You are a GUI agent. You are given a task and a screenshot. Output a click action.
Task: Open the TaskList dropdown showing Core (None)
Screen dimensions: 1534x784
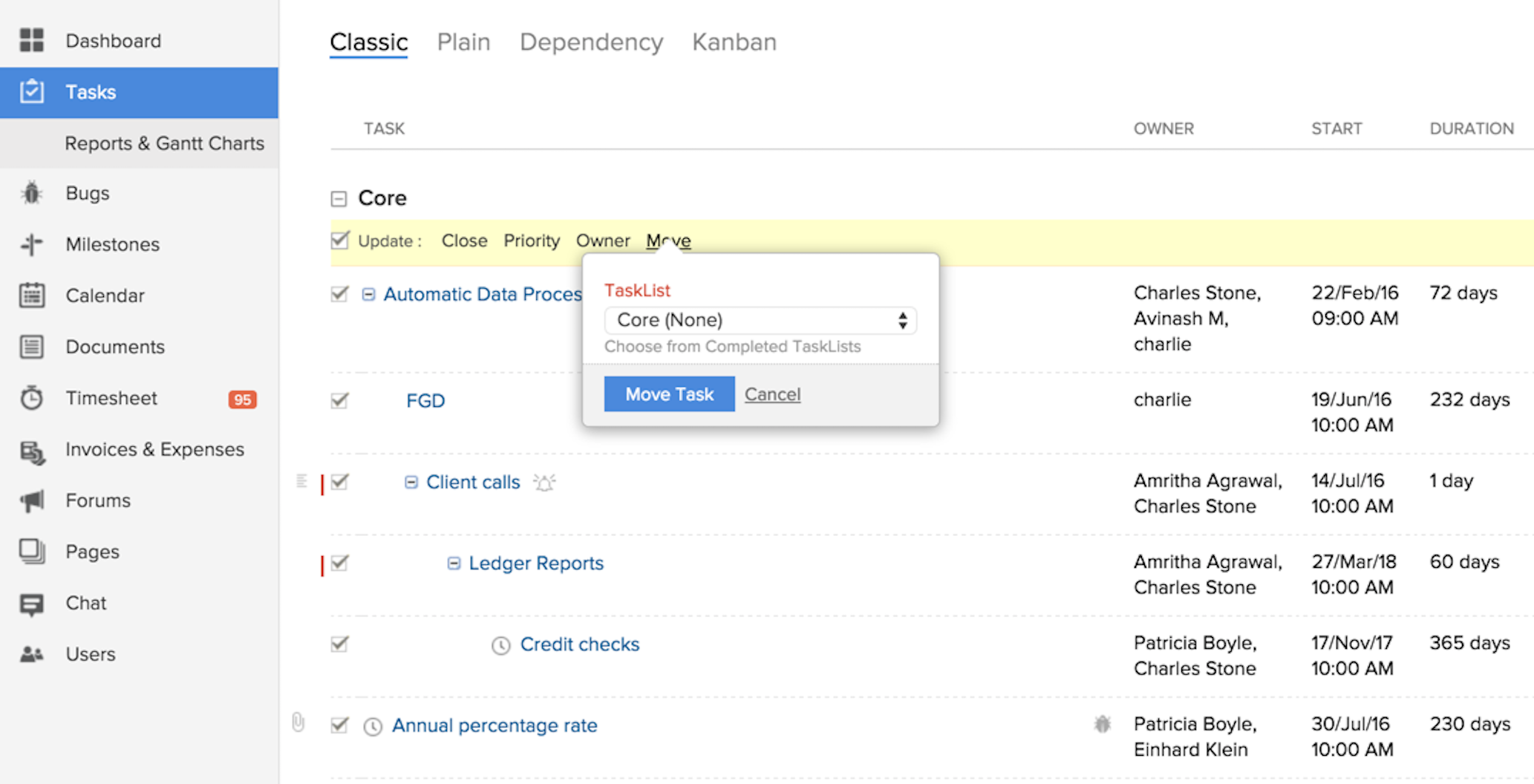(760, 320)
